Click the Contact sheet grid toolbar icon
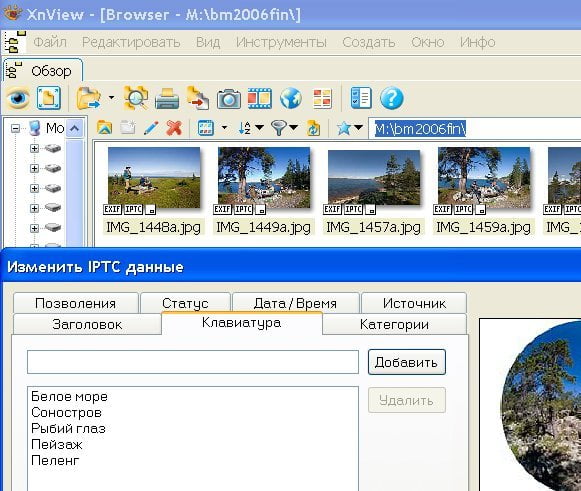This screenshot has height=491, width=581. [322, 98]
